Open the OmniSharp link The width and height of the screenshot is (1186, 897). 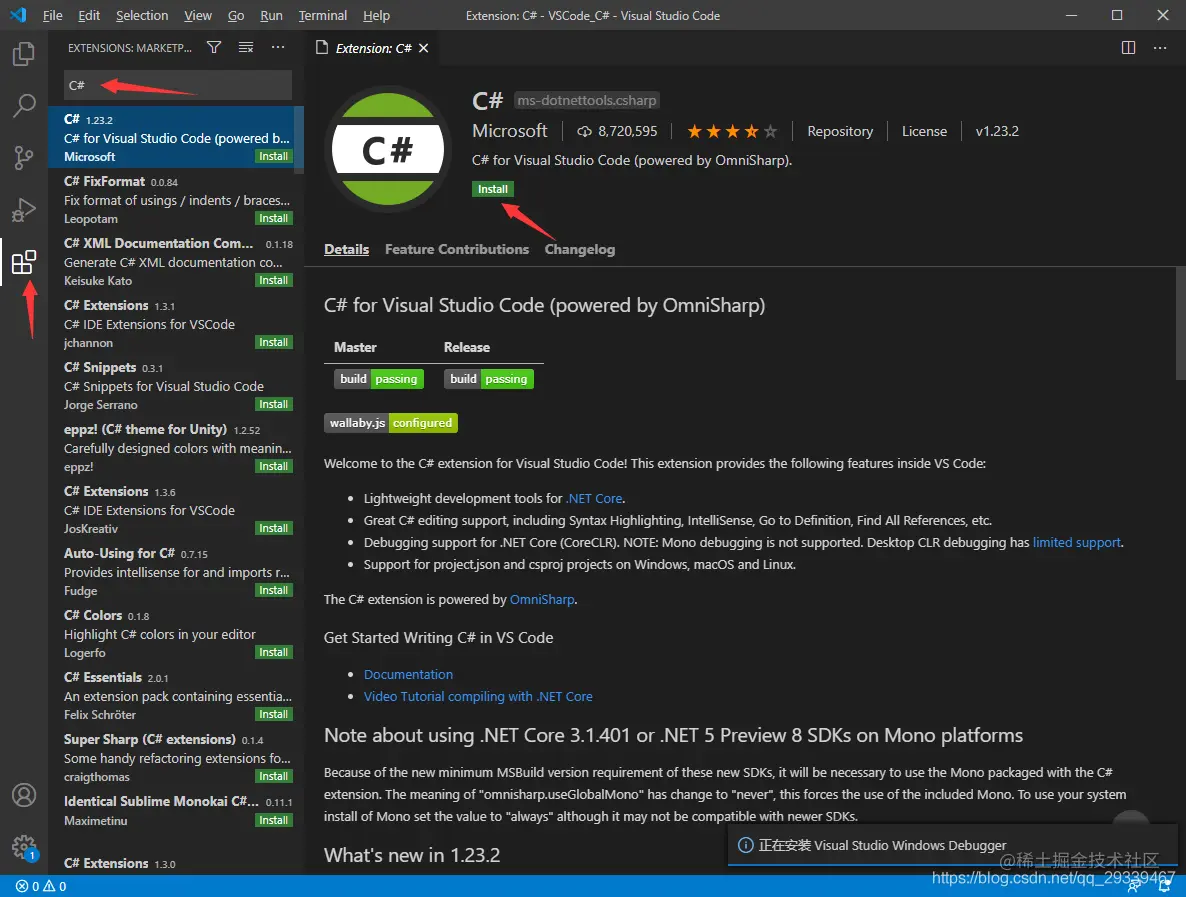pyautogui.click(x=542, y=599)
